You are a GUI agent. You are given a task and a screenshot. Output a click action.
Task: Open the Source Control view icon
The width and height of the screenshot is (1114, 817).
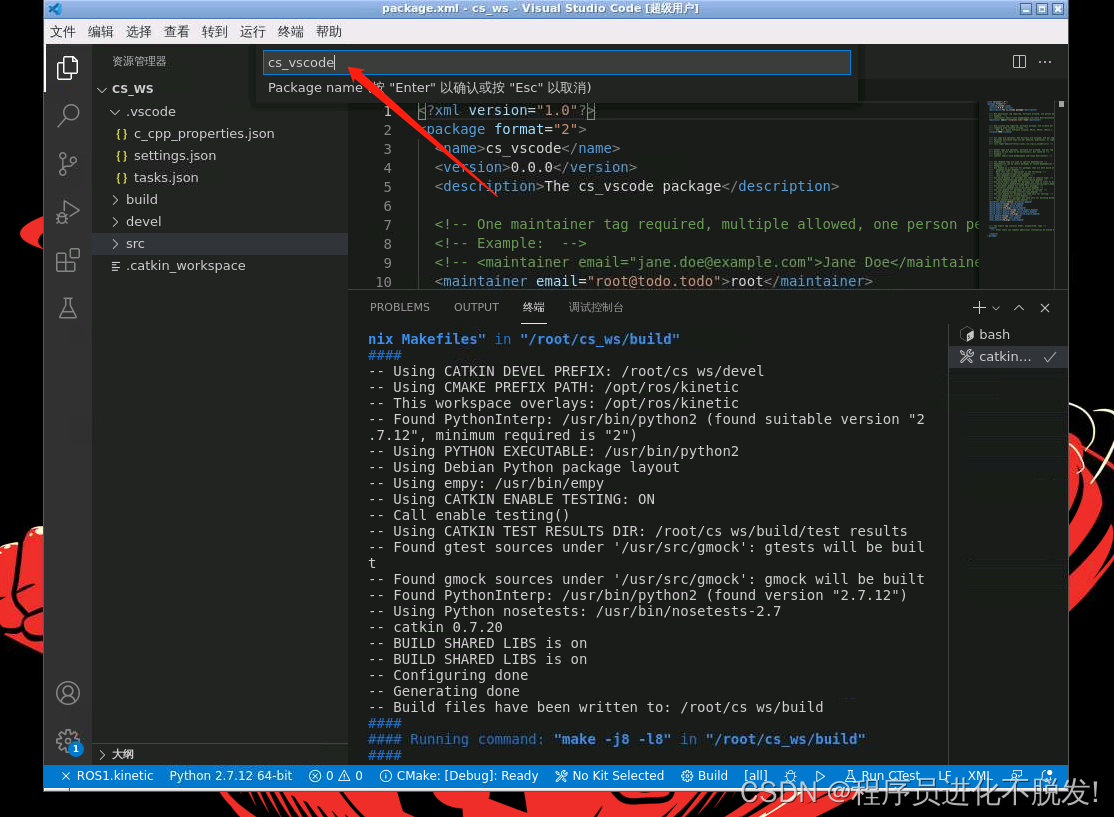(67, 163)
